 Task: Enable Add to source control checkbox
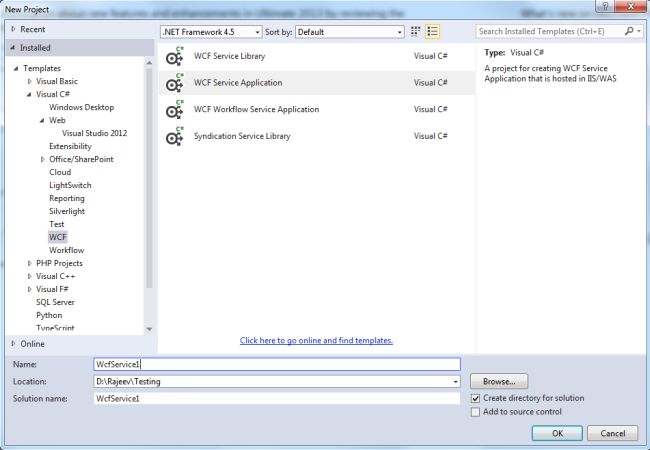[475, 412]
